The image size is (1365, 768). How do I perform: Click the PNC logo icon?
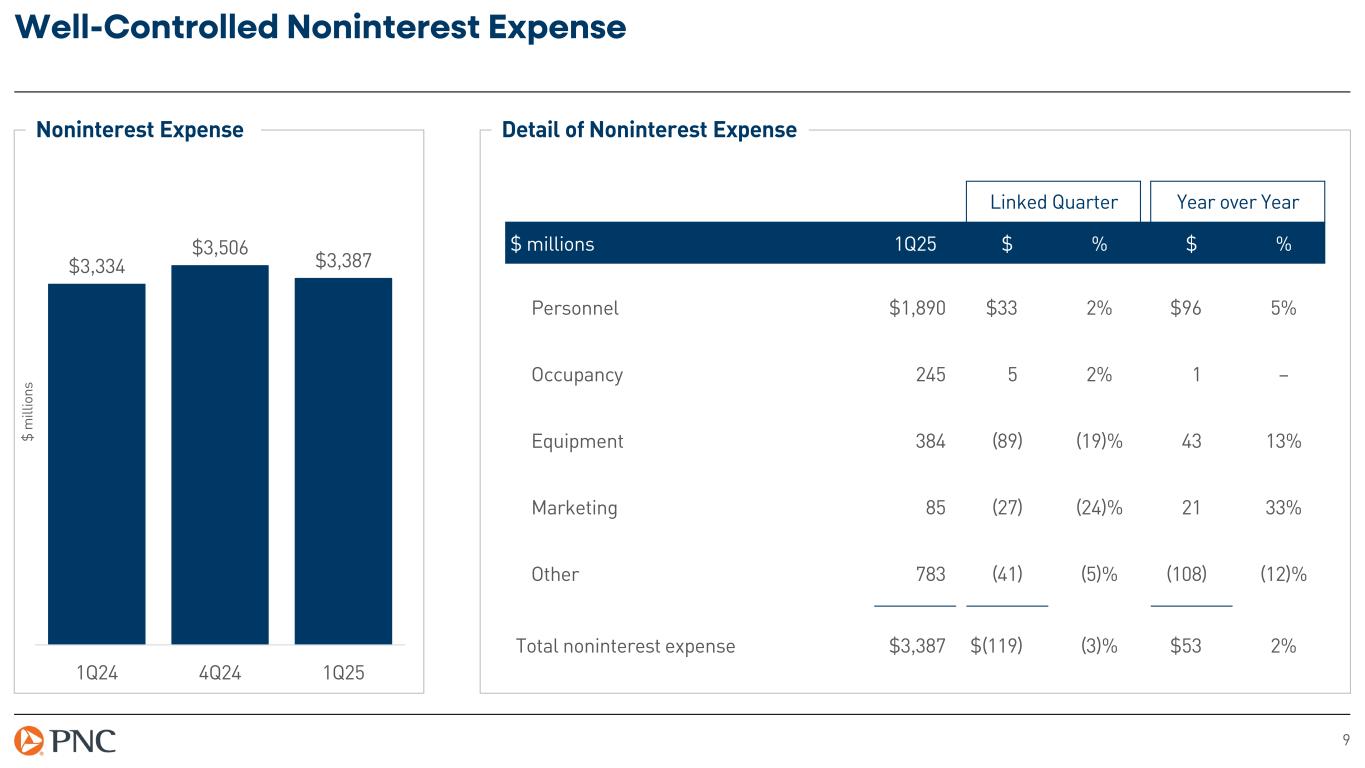tap(30, 741)
